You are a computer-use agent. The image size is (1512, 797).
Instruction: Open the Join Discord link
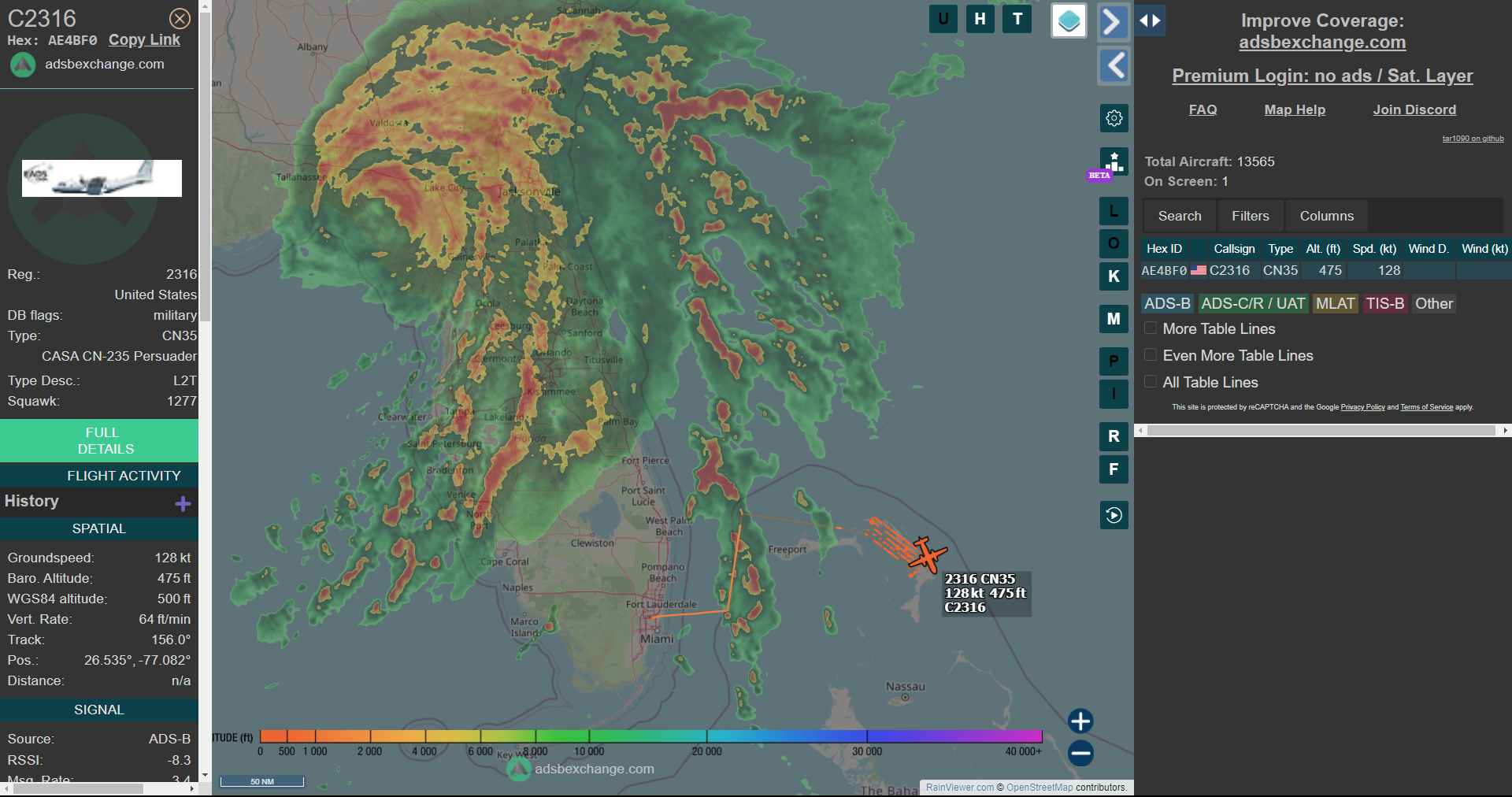pos(1414,109)
